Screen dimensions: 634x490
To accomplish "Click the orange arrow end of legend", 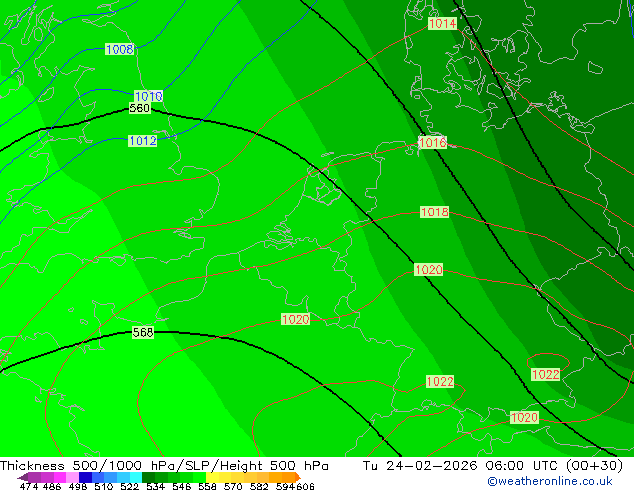I will [x=298, y=477].
